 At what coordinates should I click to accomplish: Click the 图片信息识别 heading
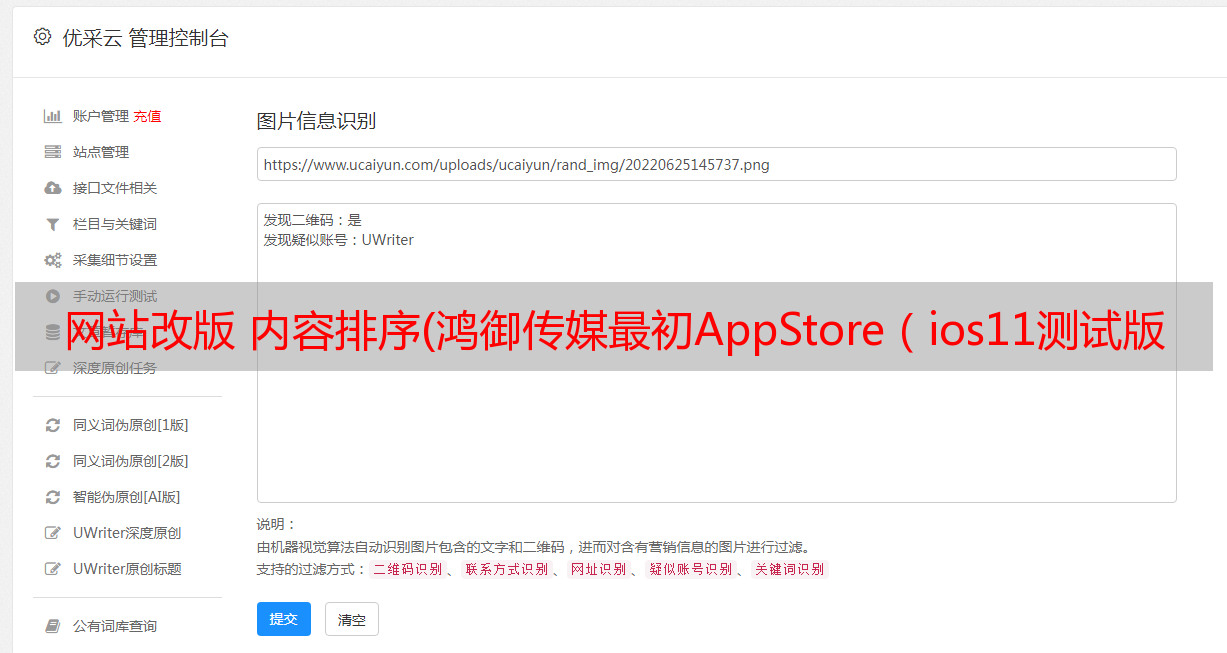tap(316, 122)
